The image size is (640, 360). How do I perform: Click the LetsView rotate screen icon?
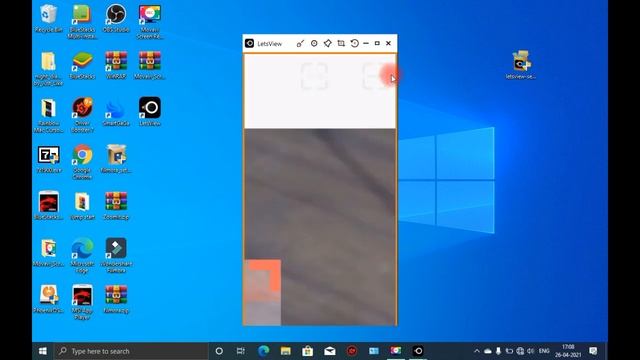[354, 43]
